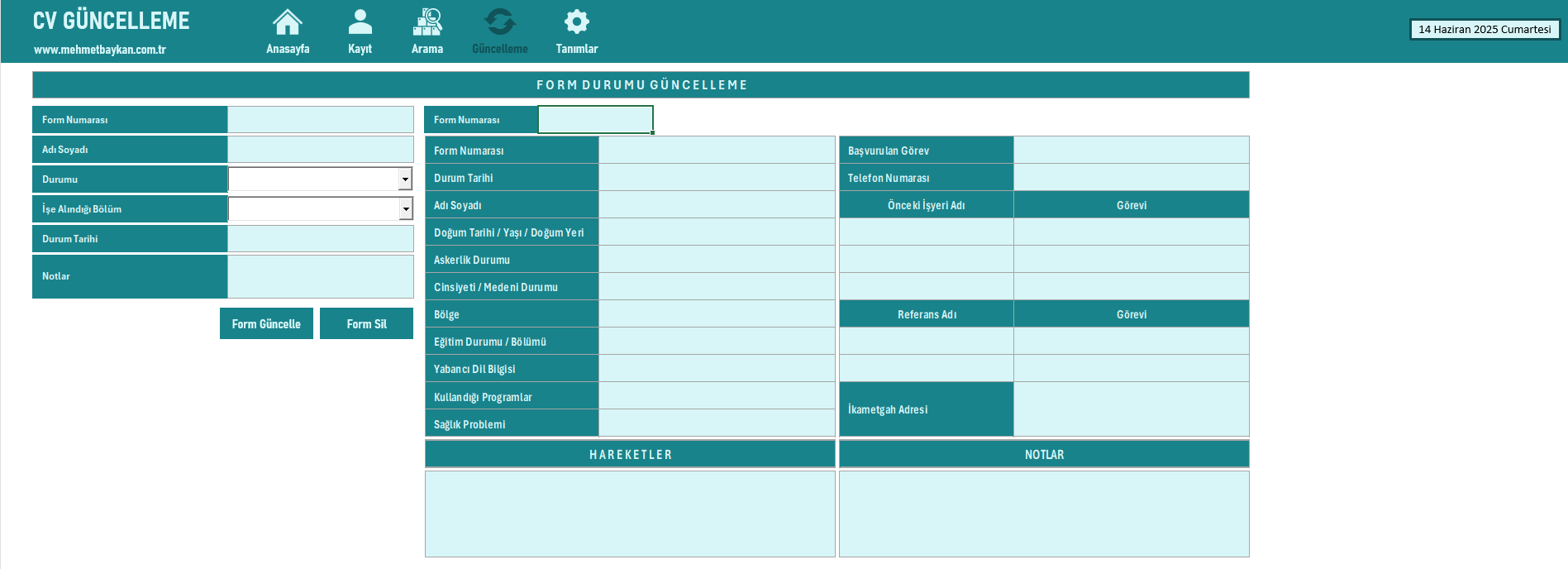Click the Cinsiyeti / Medeni Durumu label
The height and width of the screenshot is (569, 1568).
tap(496, 287)
